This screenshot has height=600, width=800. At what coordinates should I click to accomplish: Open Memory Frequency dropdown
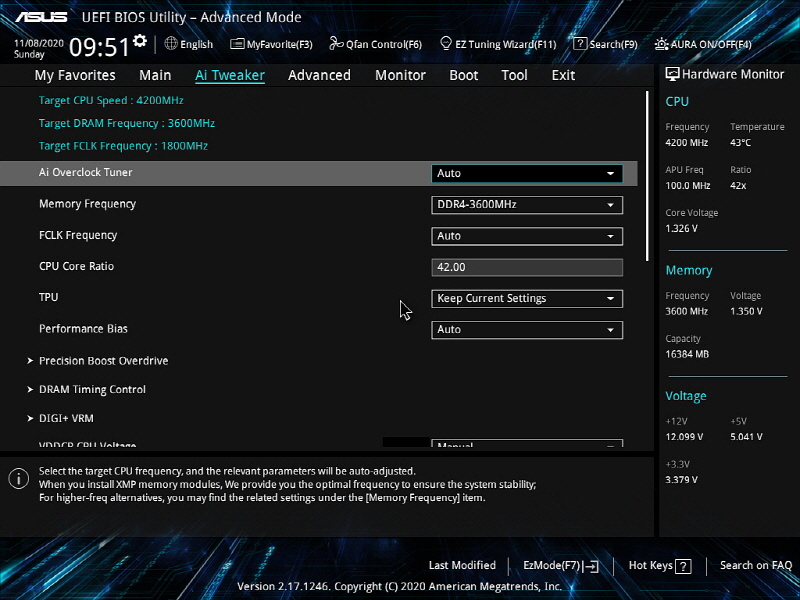pyautogui.click(x=527, y=205)
